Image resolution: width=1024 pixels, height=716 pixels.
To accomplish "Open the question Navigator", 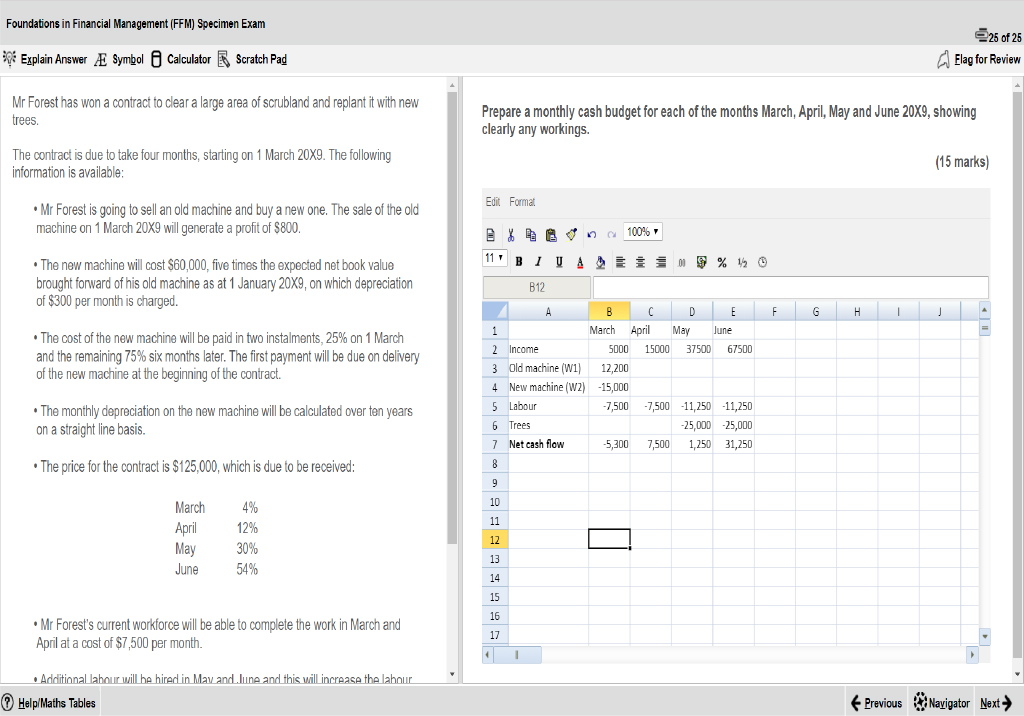I will pos(939,703).
